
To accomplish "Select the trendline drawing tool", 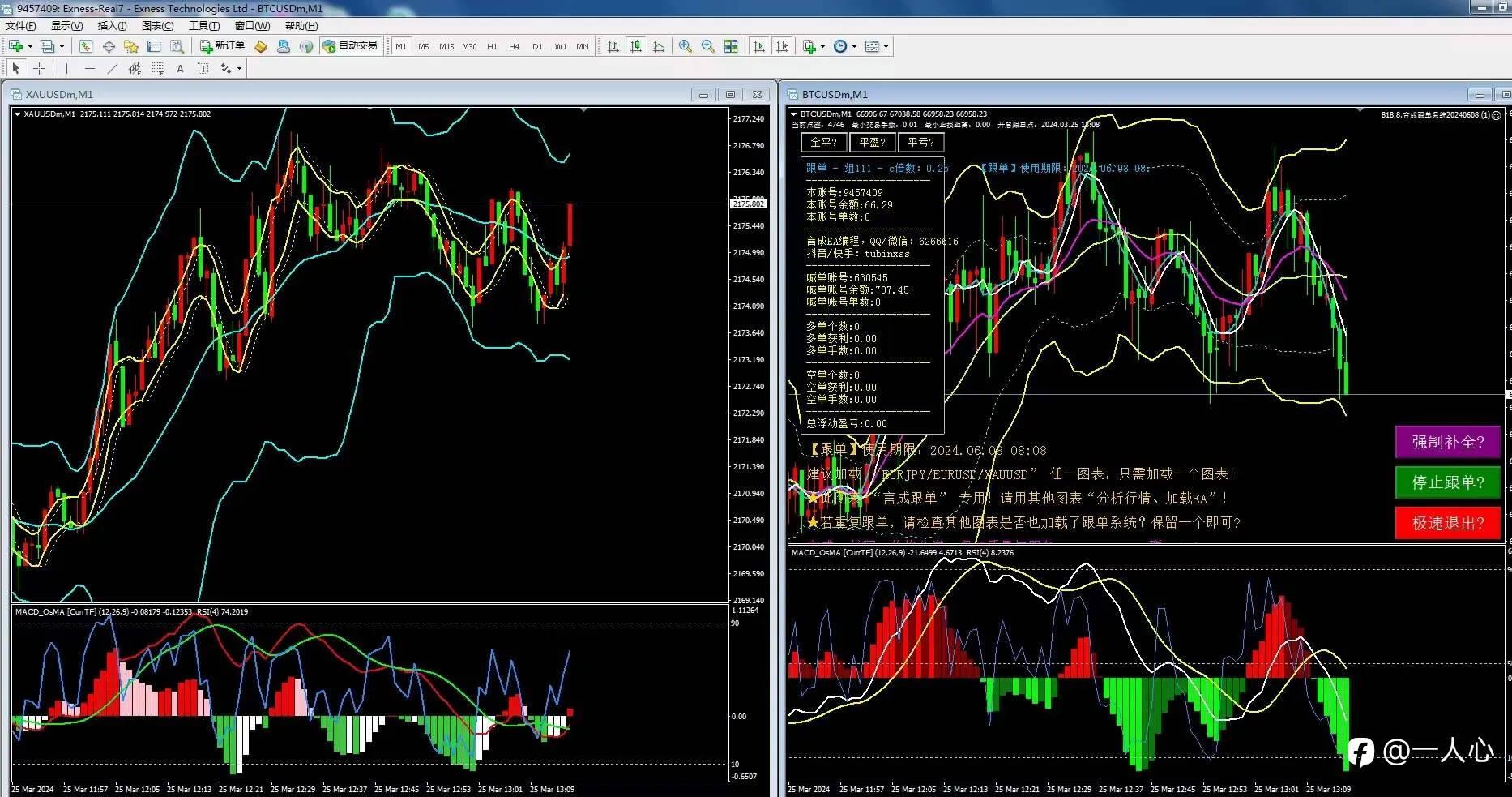I will point(112,68).
